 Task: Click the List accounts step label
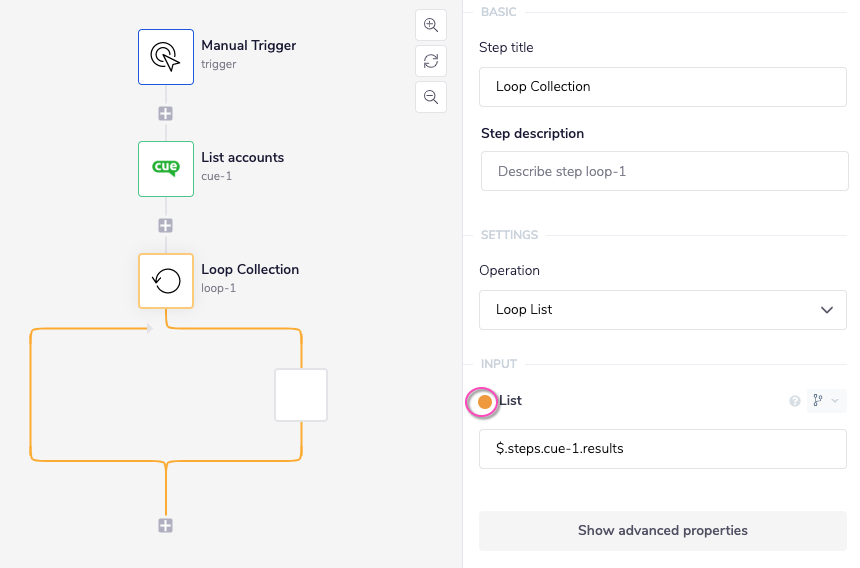click(242, 157)
